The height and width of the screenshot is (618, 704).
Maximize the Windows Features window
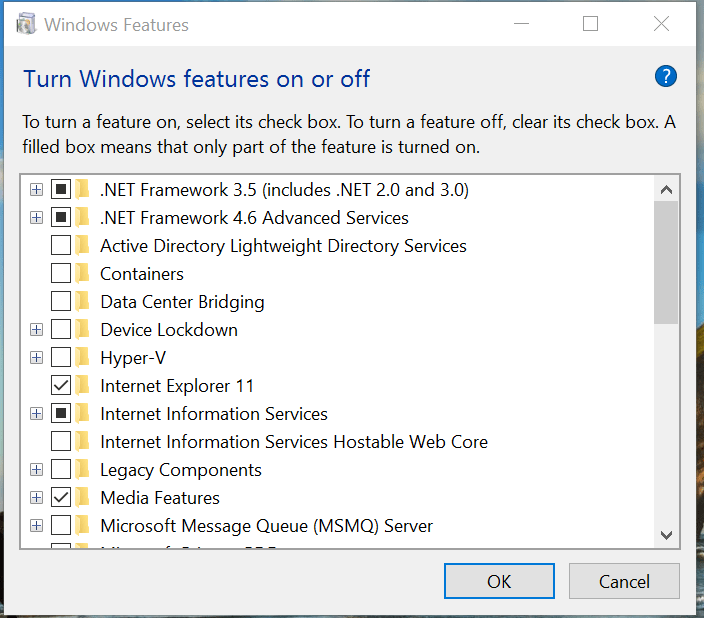(x=590, y=23)
